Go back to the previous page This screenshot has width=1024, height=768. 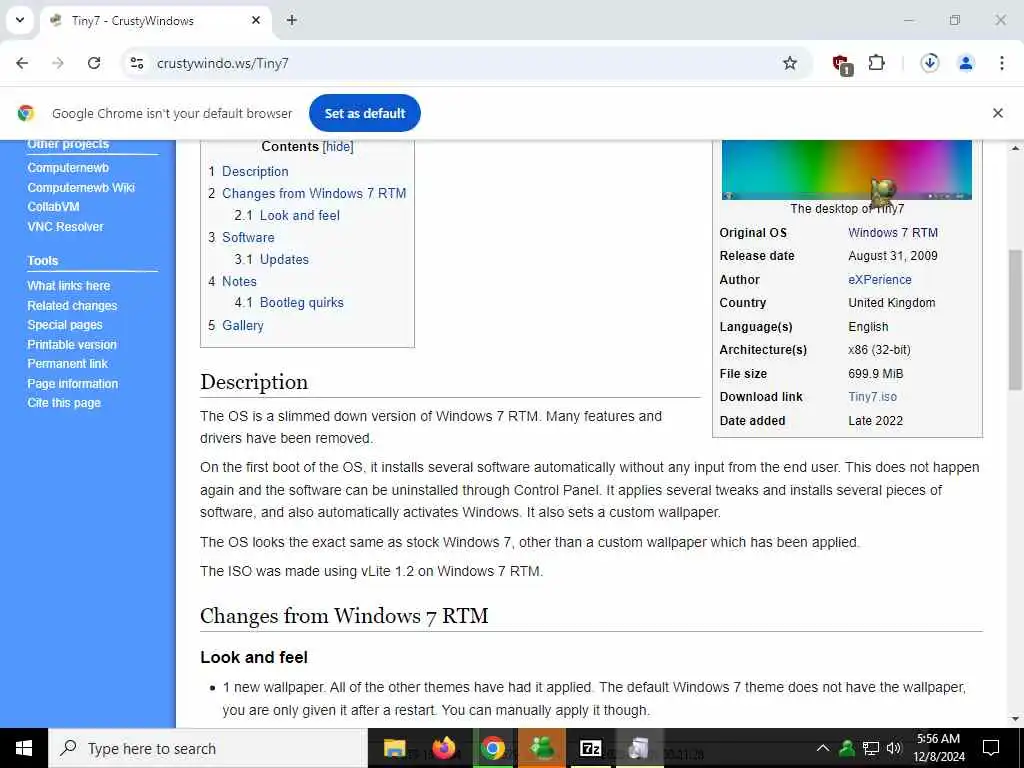click(22, 63)
